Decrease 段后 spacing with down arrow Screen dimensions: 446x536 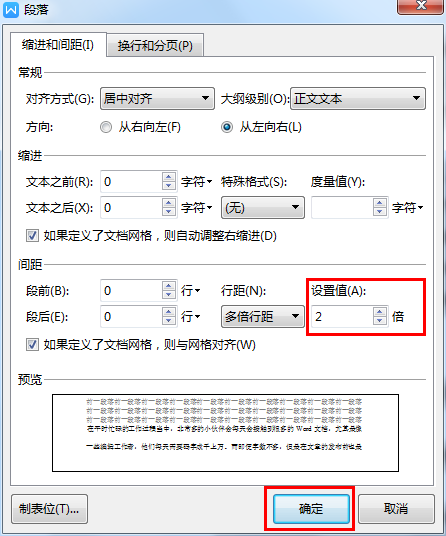point(169,321)
